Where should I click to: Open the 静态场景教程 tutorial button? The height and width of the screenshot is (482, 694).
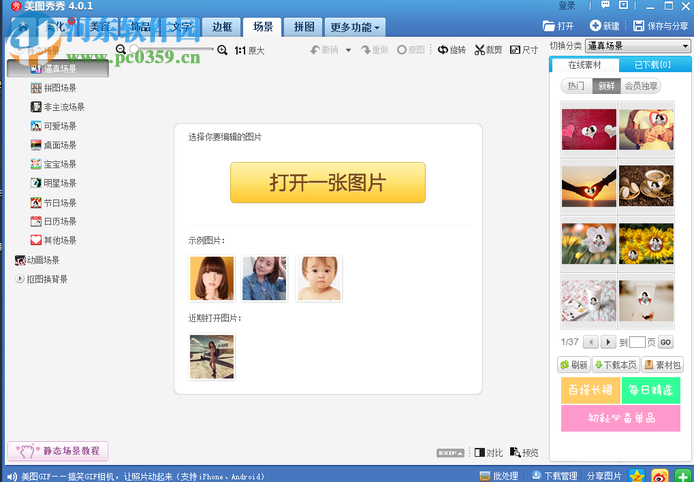tap(58, 451)
